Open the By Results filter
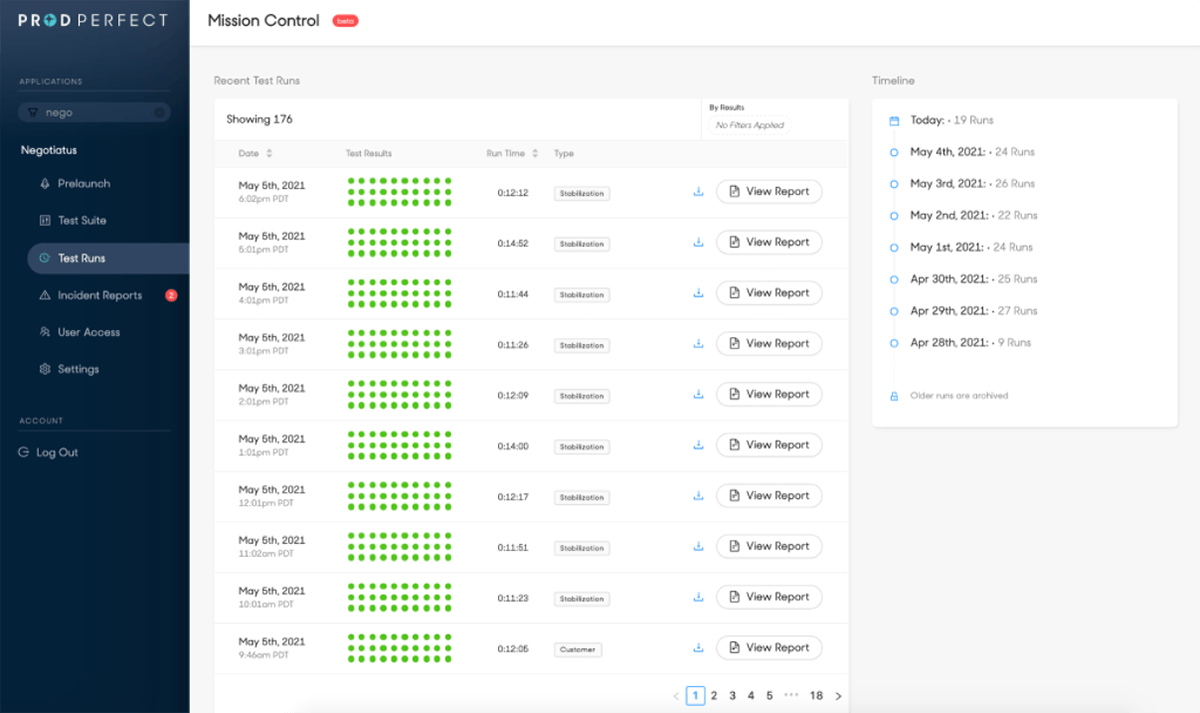Image resolution: width=1200 pixels, height=713 pixels. 749,125
